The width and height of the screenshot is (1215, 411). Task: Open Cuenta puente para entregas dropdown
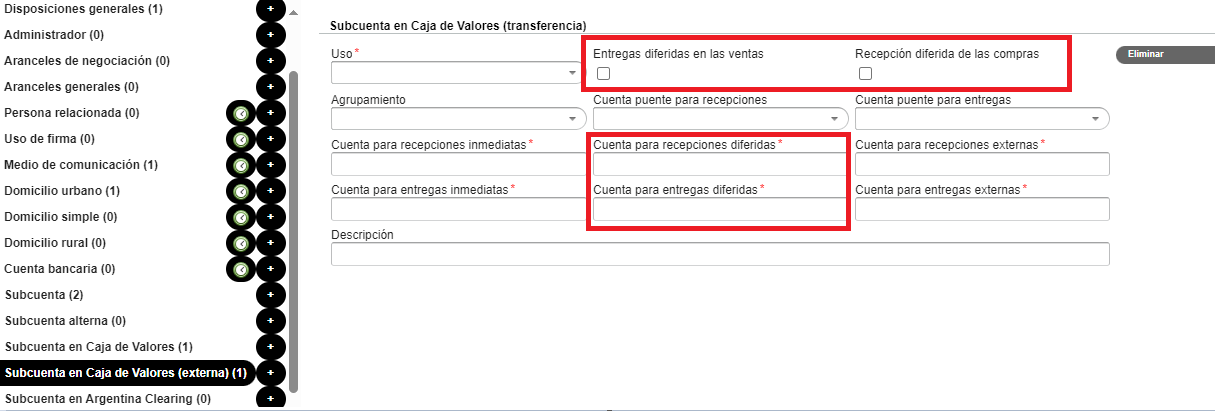pyautogui.click(x=981, y=118)
